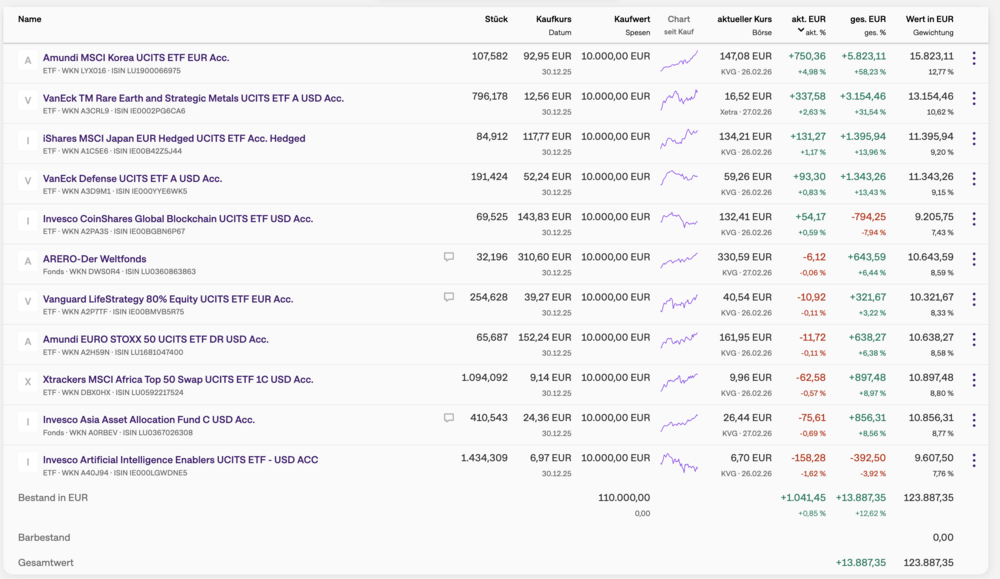Click the Chart seit Kauf column header
The image size is (1000, 579).
point(679,25)
